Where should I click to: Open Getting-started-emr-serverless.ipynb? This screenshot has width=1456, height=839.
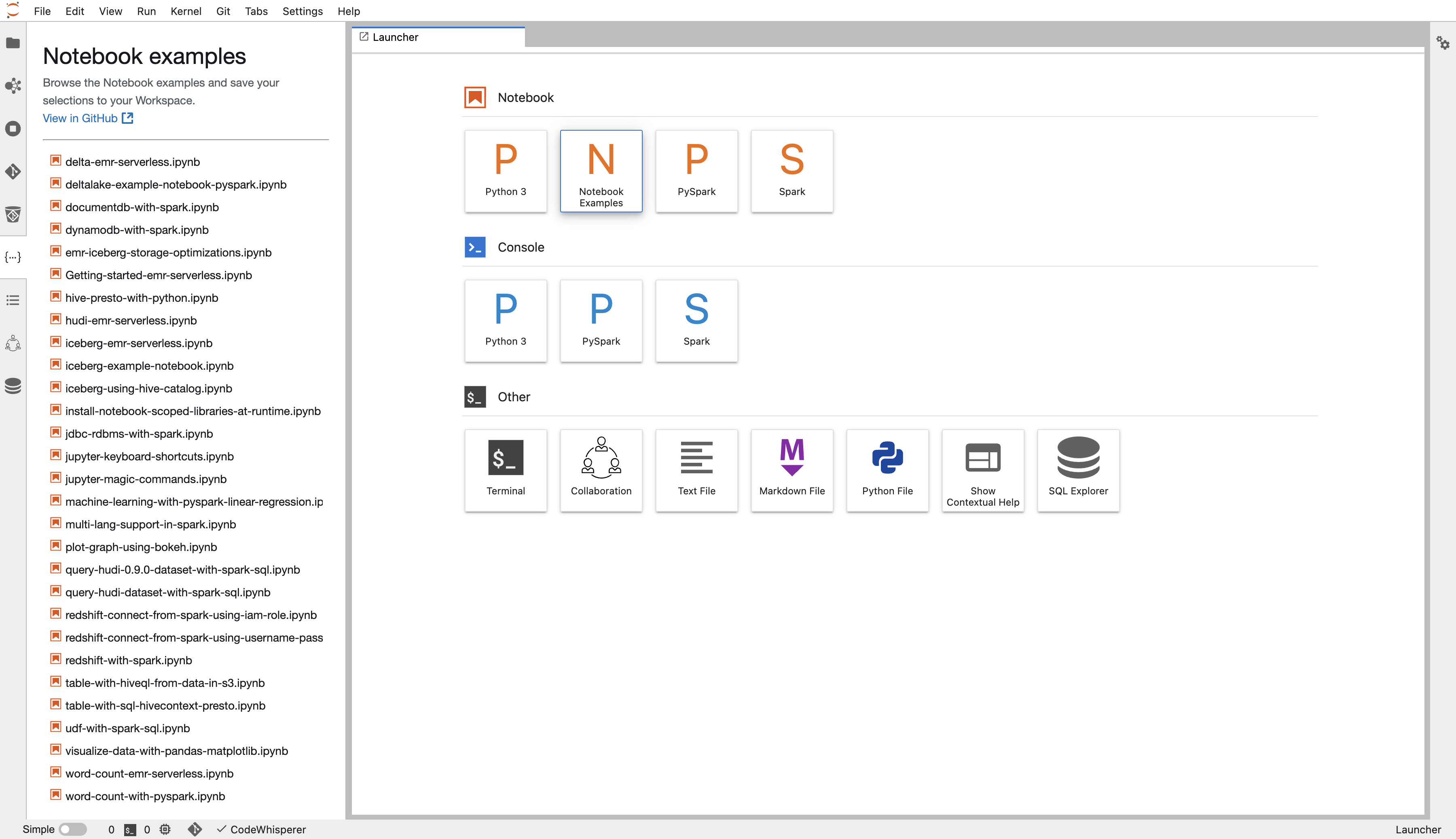tap(159, 275)
